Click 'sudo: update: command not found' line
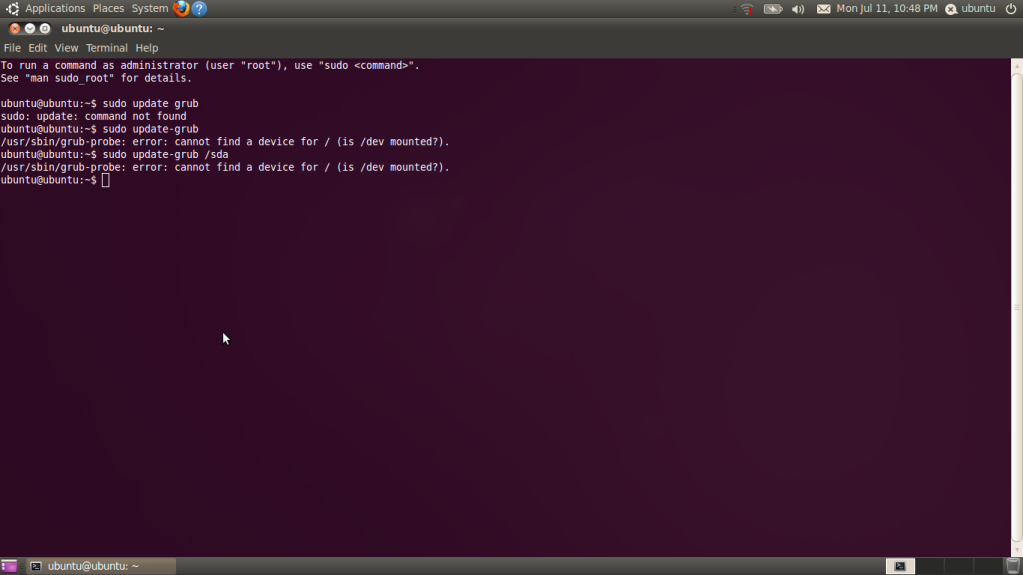The height and width of the screenshot is (575, 1023). click(x=93, y=116)
